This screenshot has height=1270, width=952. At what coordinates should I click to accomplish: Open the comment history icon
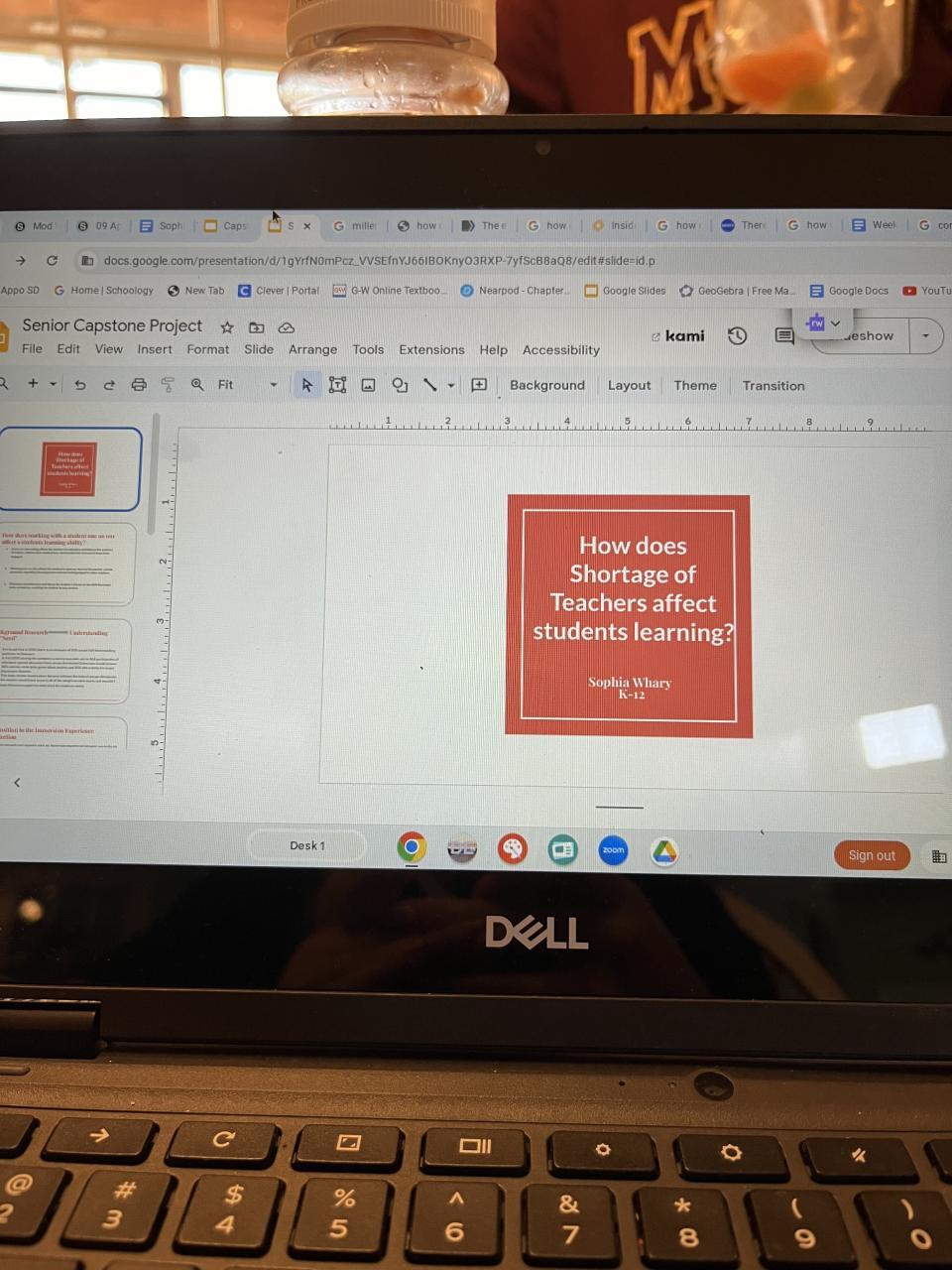783,336
